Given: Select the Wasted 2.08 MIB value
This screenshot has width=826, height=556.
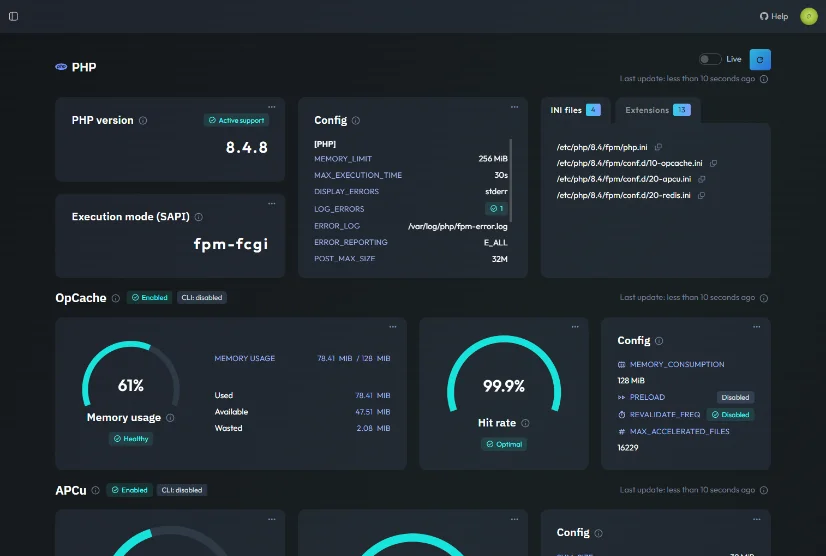Looking at the screenshot, I should [x=373, y=428].
